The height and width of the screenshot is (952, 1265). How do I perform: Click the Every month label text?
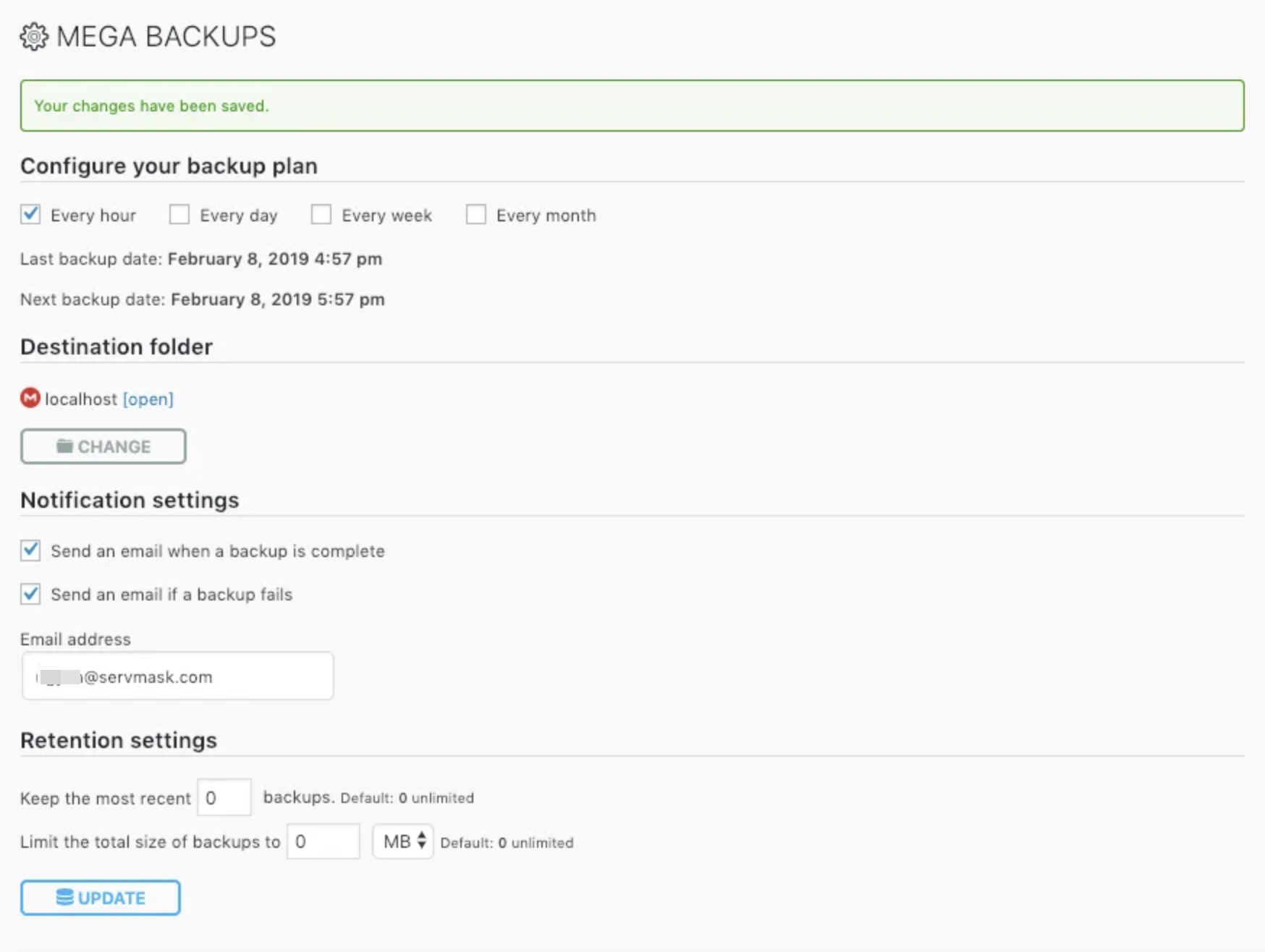(x=546, y=216)
